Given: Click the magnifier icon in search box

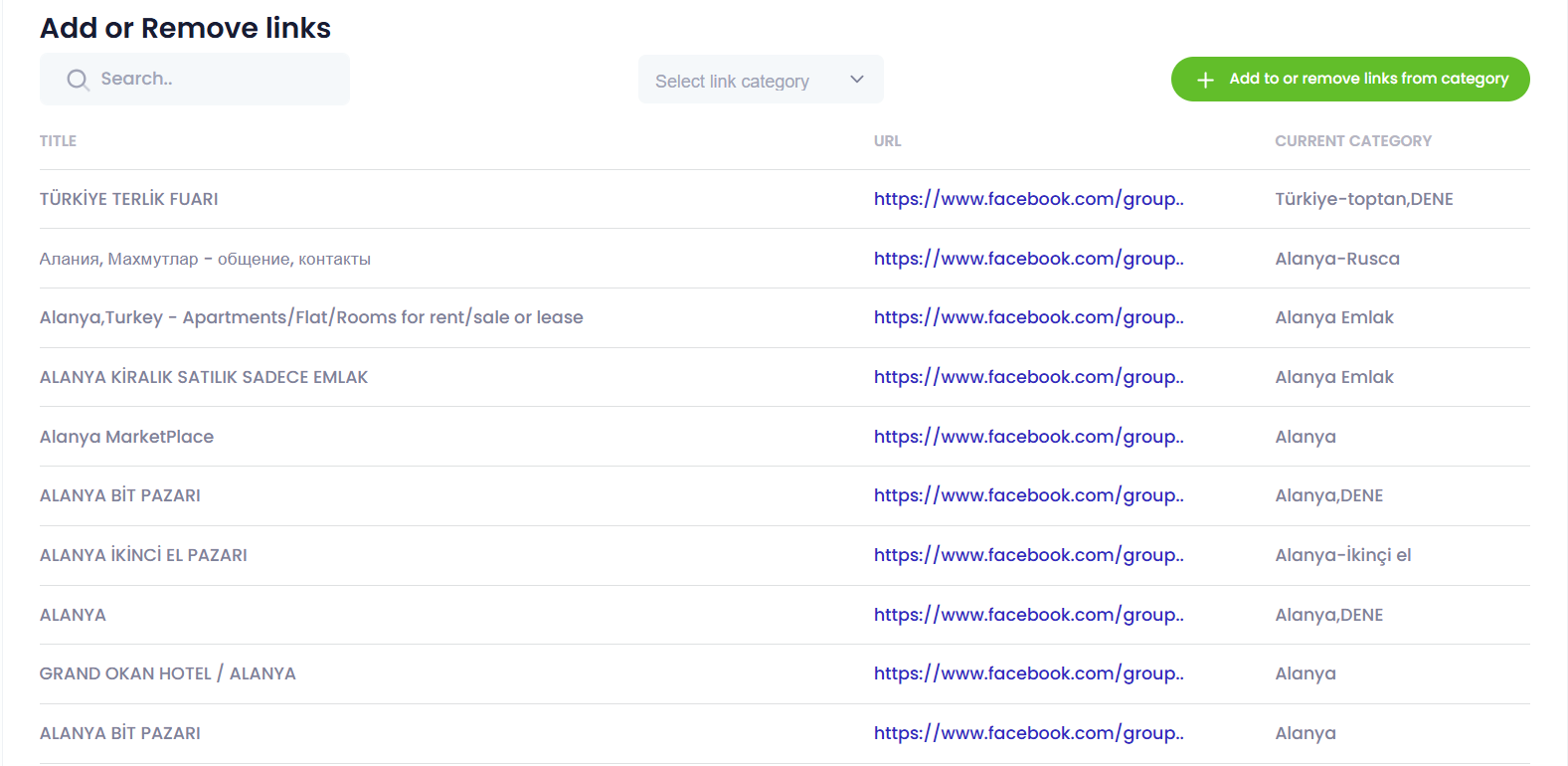Looking at the screenshot, I should tap(78, 80).
